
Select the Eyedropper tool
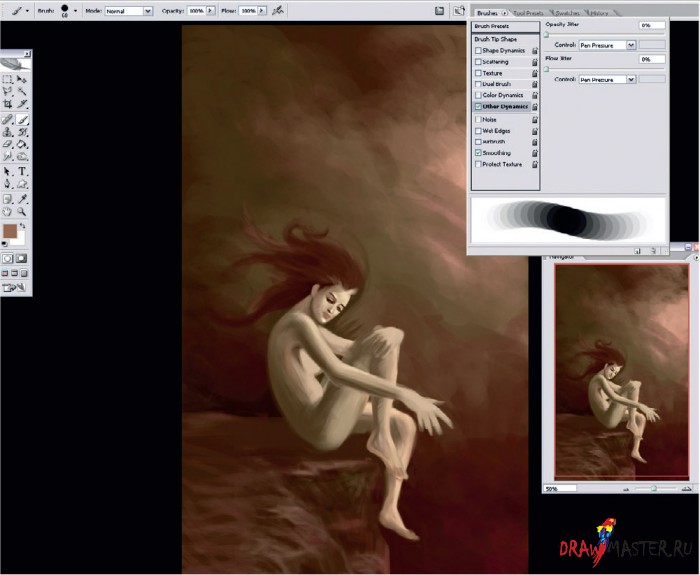coord(22,199)
